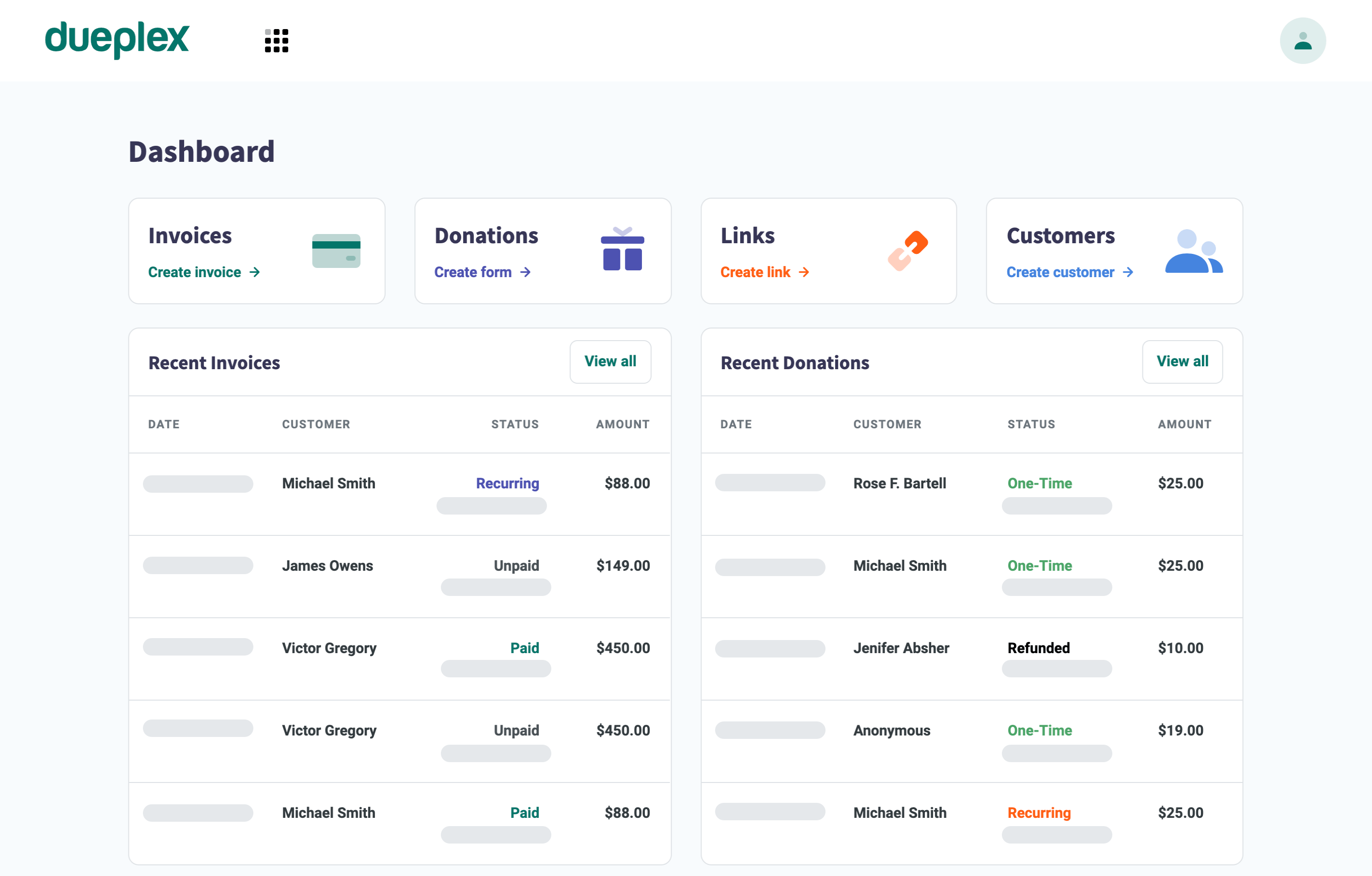
Task: Click the Create form link
Action: (x=472, y=272)
